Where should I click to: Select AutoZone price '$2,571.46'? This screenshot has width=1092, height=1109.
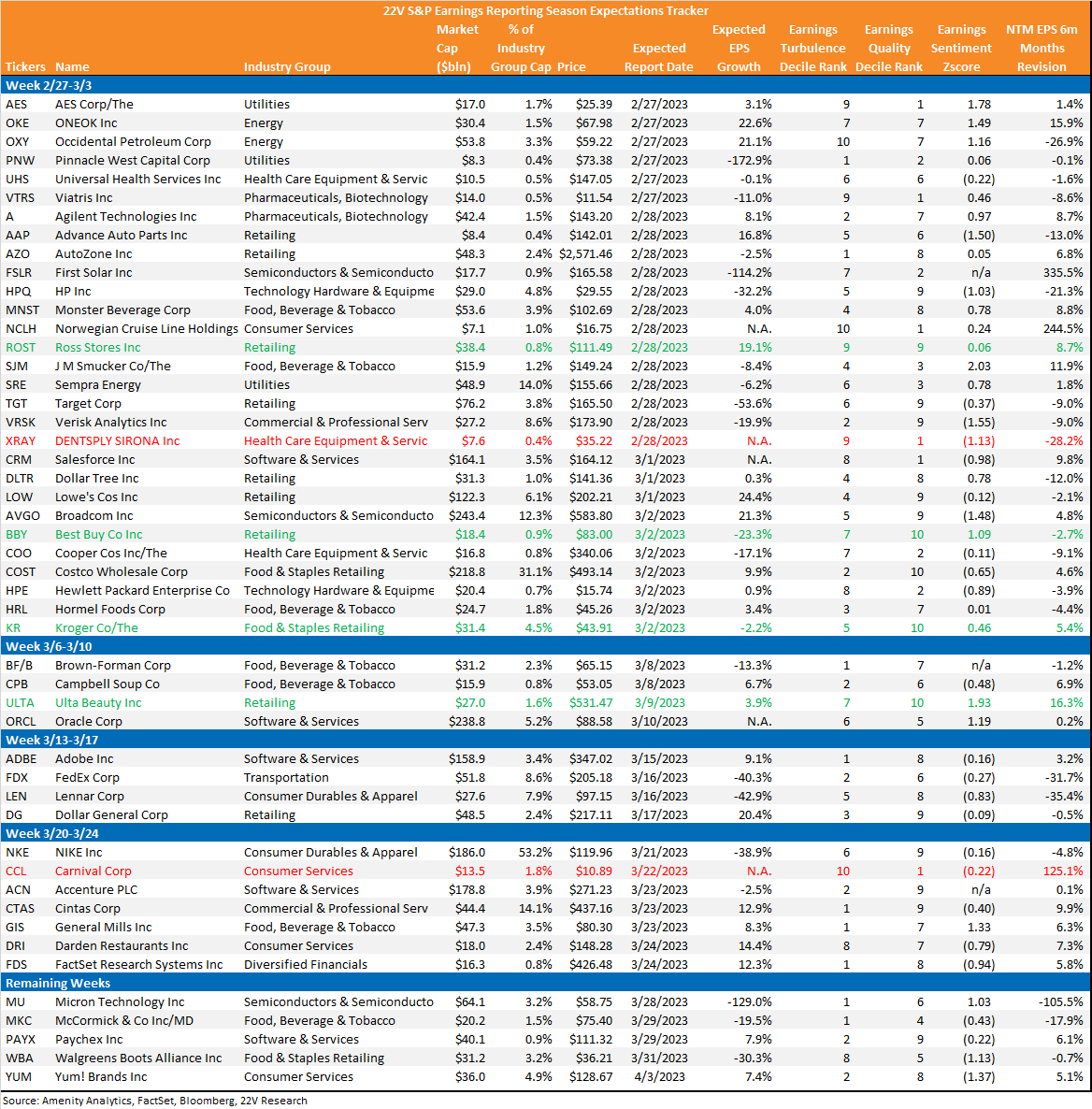click(585, 254)
